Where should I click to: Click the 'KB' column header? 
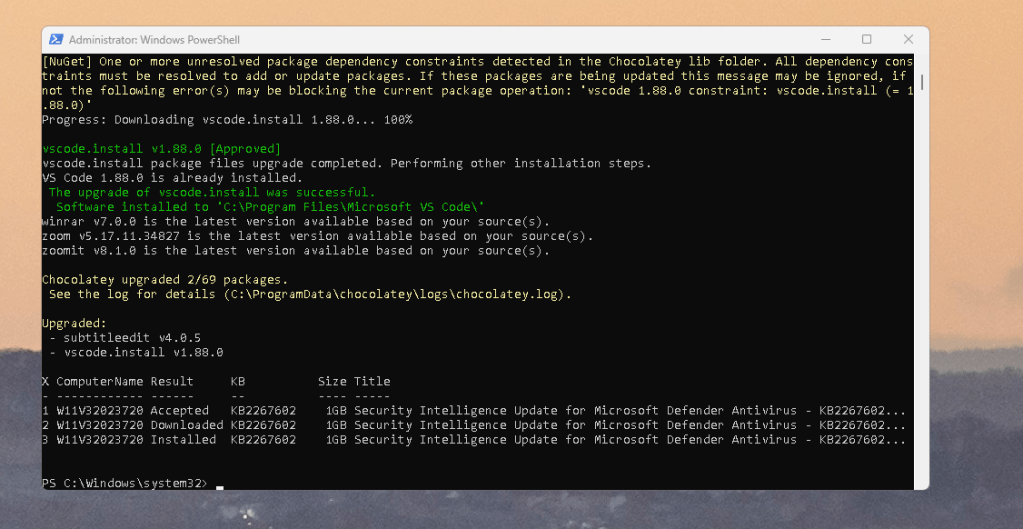pyautogui.click(x=237, y=382)
